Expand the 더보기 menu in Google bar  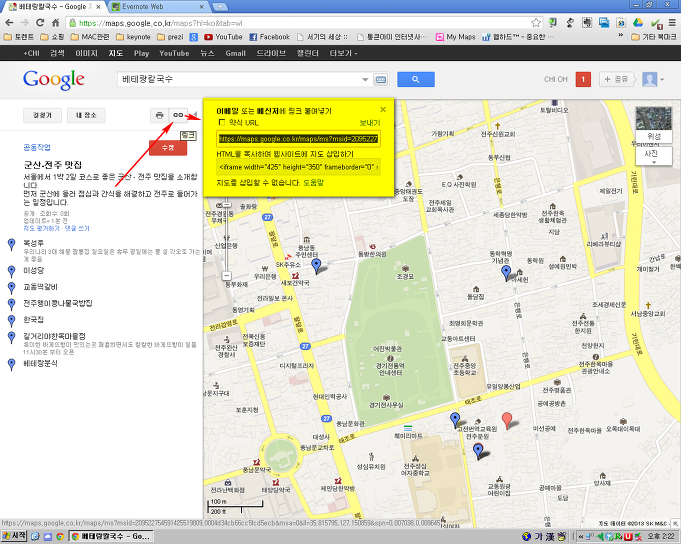(343, 53)
